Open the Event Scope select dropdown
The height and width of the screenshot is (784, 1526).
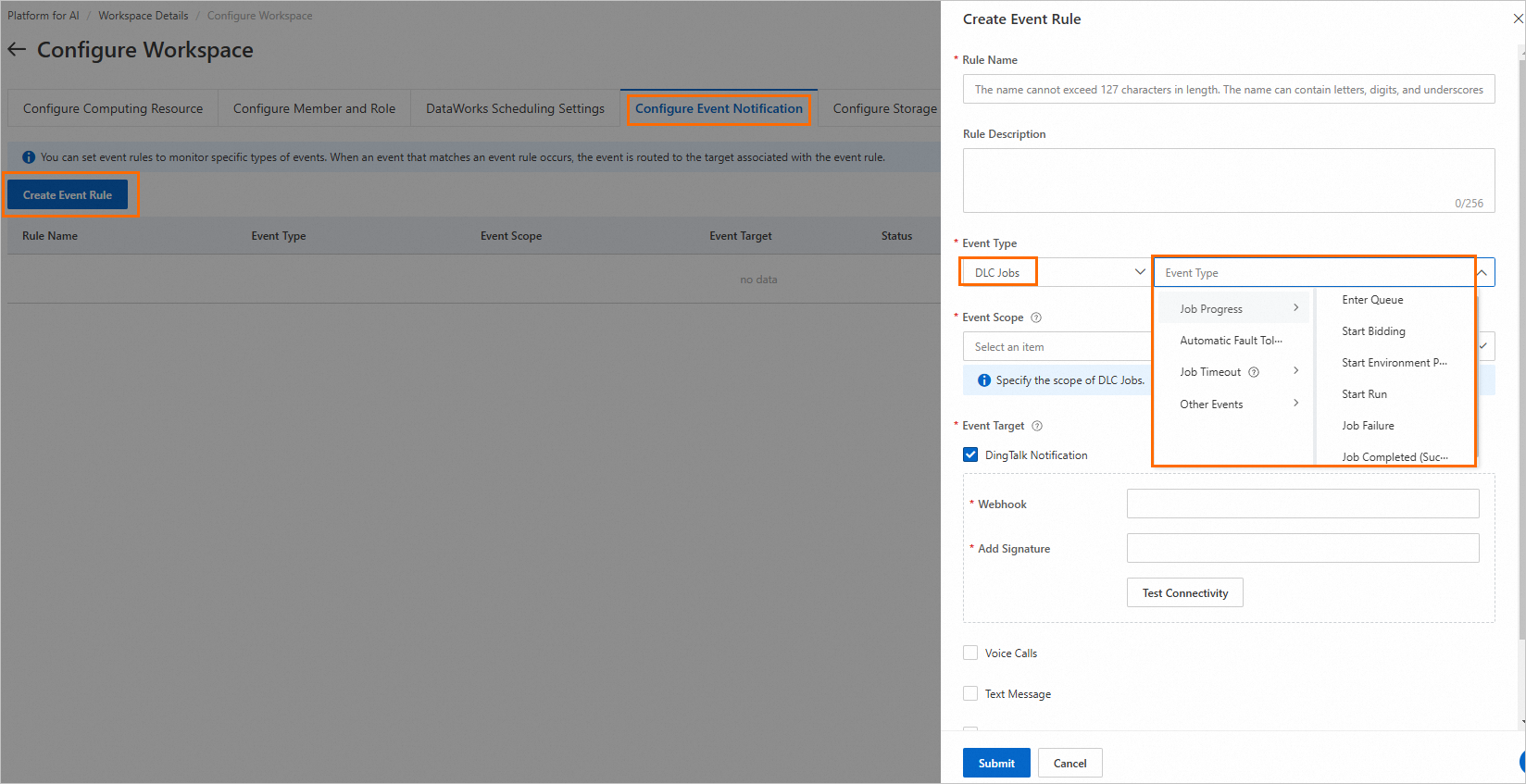pos(1056,347)
